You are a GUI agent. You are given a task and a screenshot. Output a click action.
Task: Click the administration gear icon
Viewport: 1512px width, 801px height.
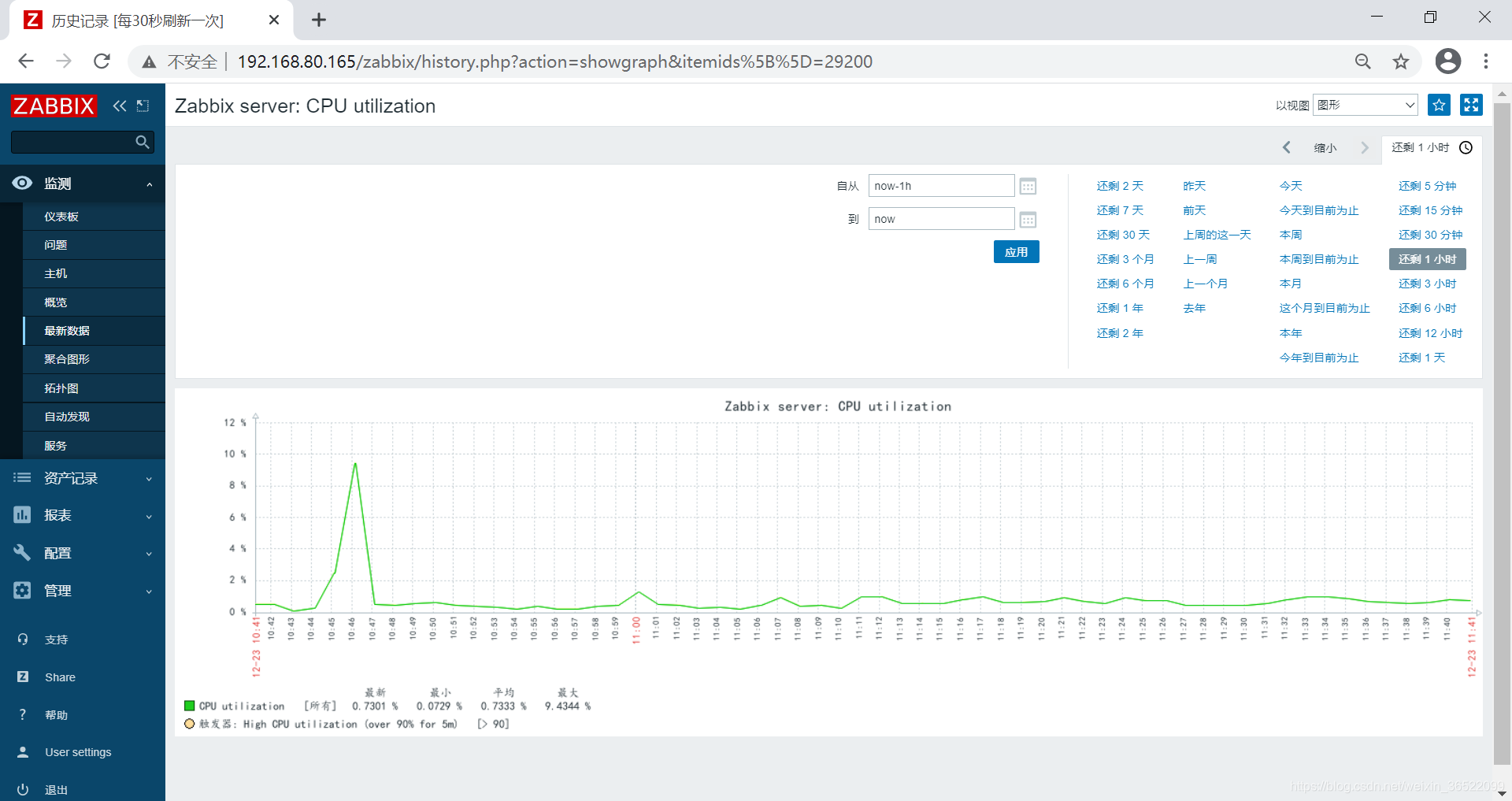pos(22,590)
